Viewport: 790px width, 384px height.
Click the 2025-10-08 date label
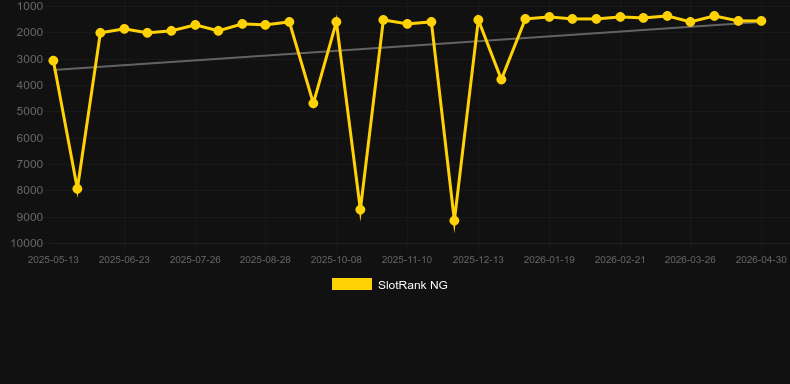point(336,260)
